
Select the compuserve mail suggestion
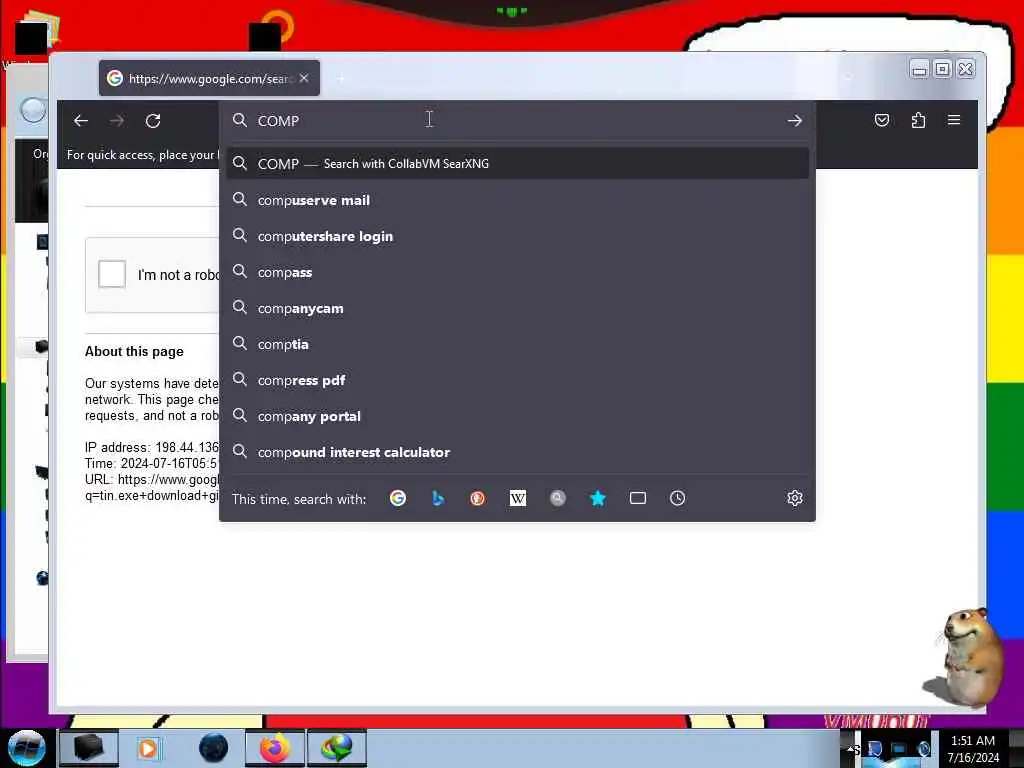click(x=517, y=200)
